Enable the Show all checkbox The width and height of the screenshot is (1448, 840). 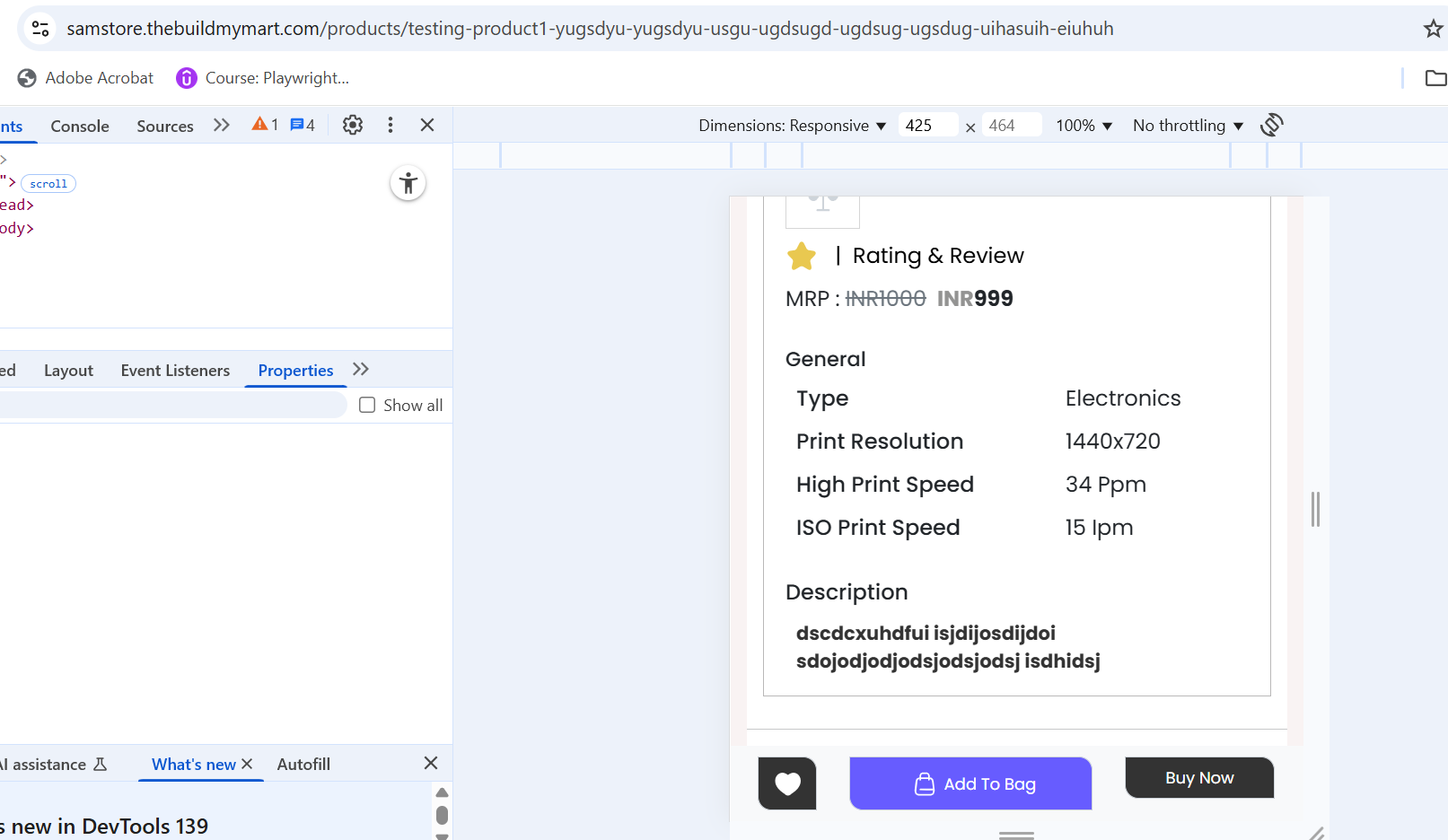click(x=367, y=406)
